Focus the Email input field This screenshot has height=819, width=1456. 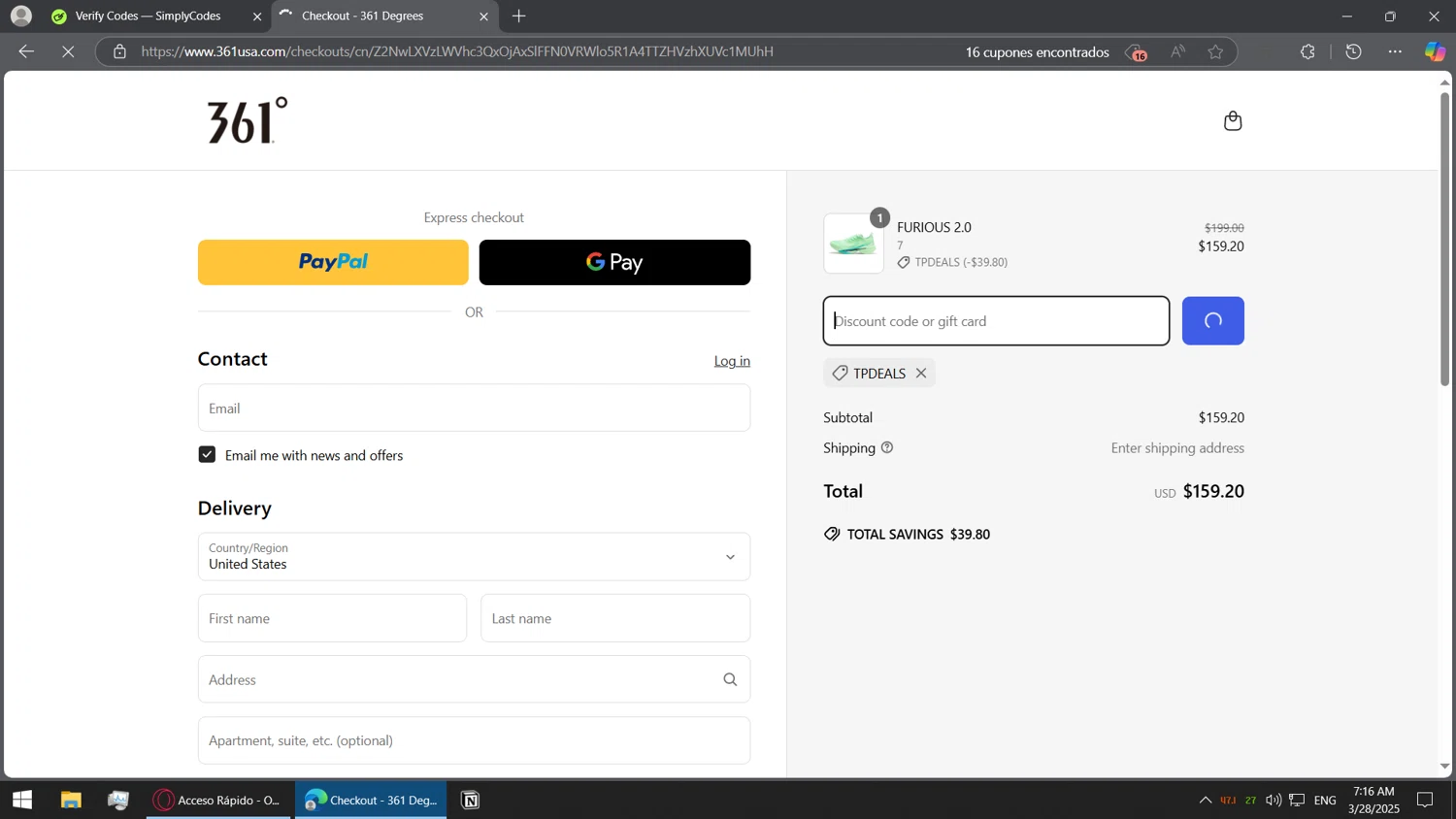pos(474,408)
